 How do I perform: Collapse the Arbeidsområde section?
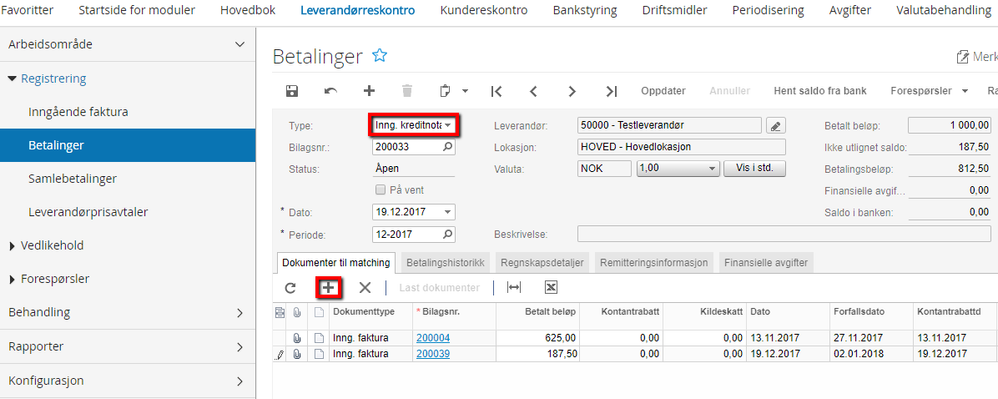click(x=239, y=45)
